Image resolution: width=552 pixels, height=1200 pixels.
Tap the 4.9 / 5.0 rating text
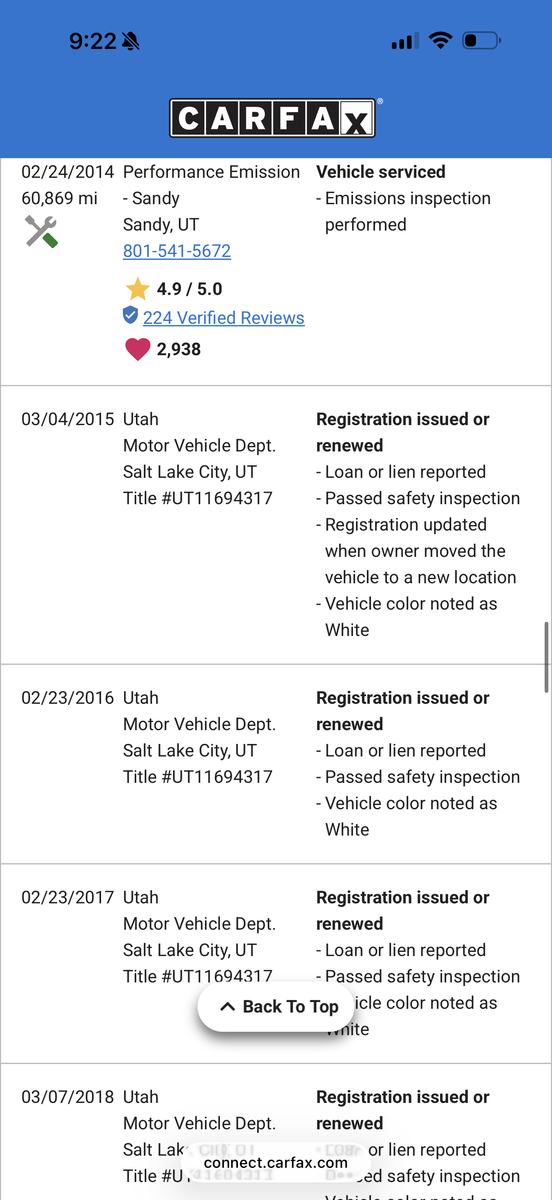[189, 289]
